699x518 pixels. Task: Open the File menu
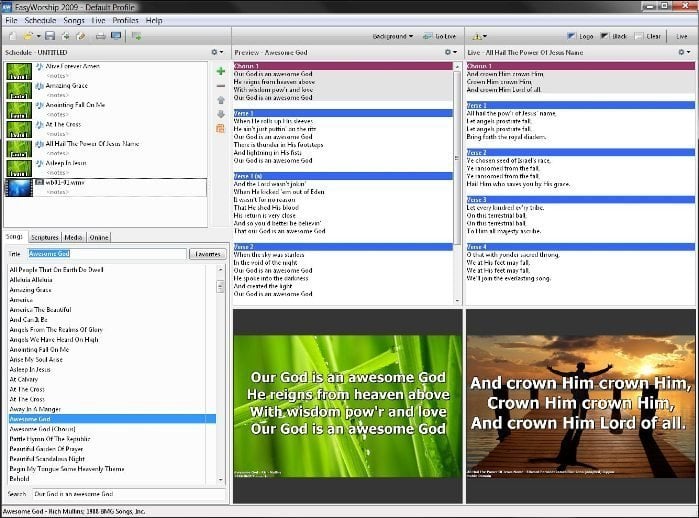11,21
